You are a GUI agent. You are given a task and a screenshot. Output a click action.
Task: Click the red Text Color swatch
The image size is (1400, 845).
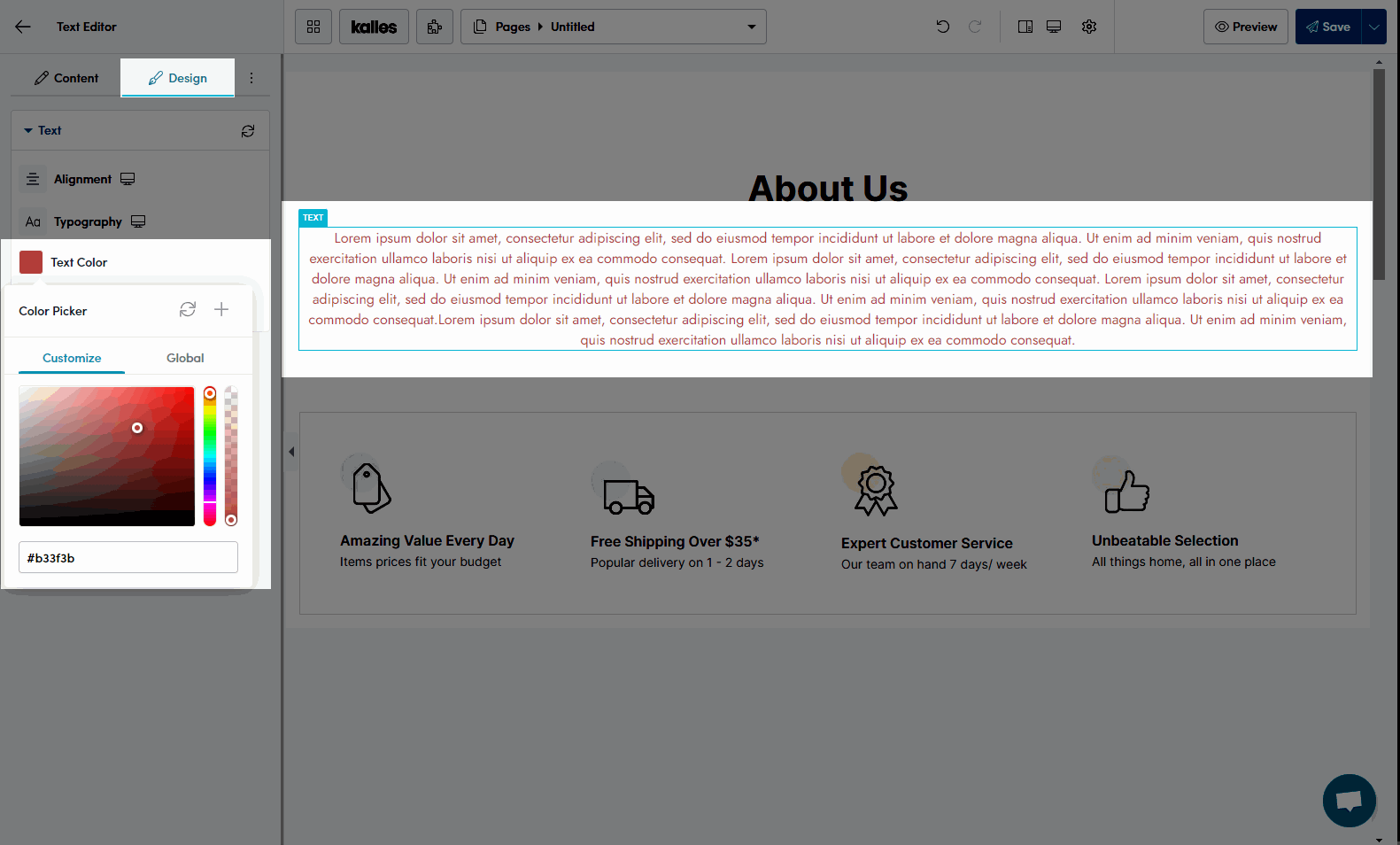(31, 262)
